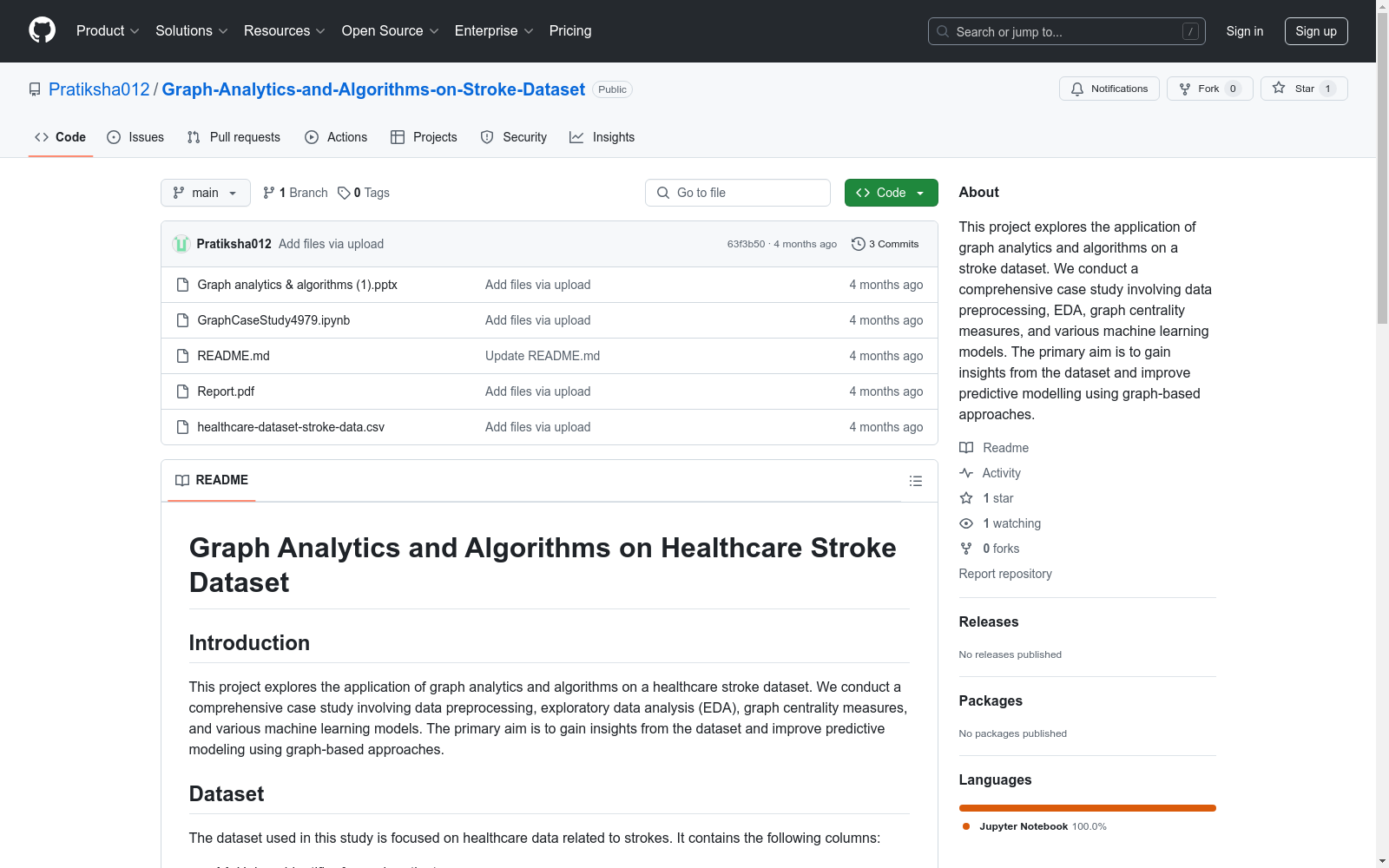Click the Sign in link
1389x868 pixels.
point(1245,31)
